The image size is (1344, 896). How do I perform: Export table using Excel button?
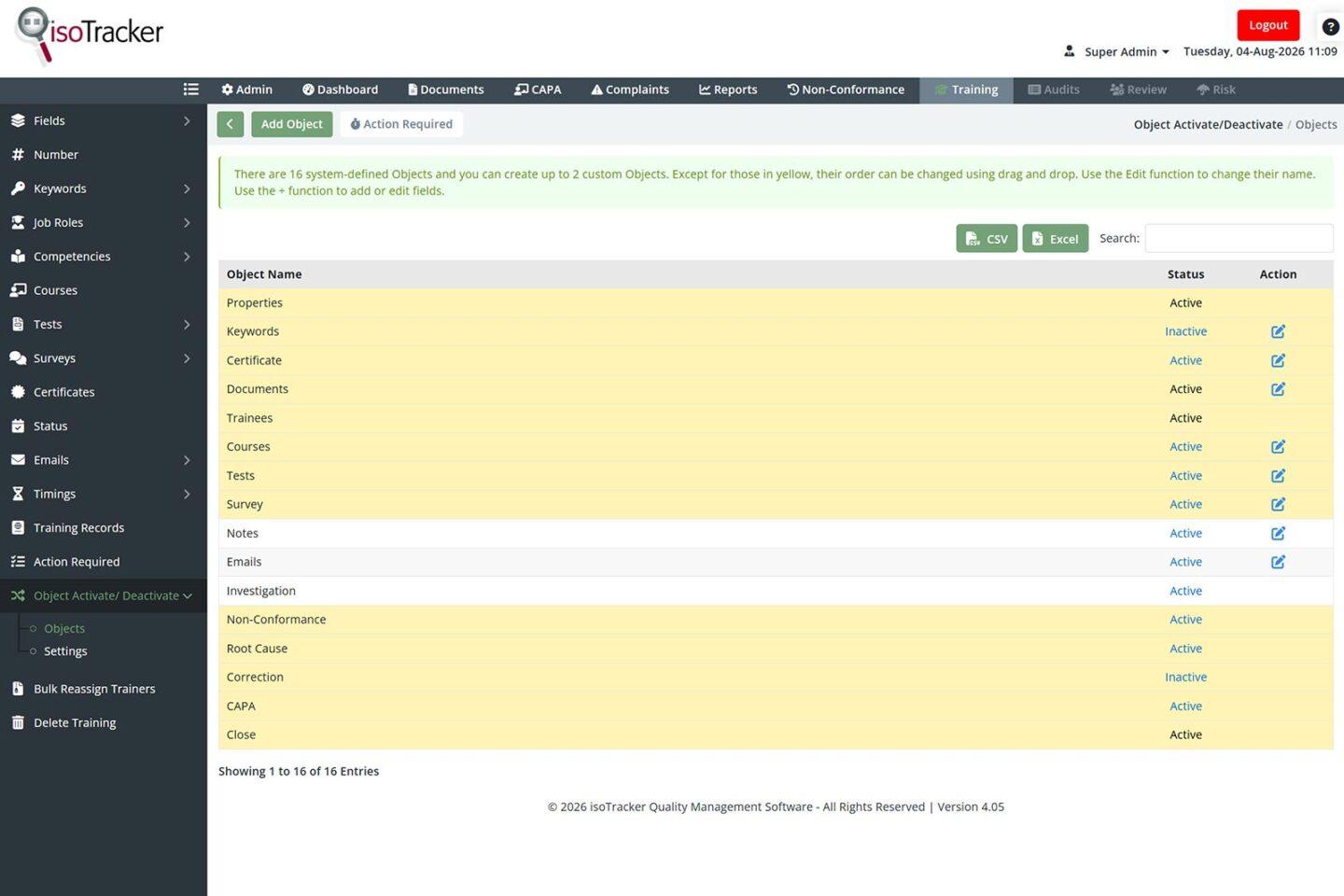[x=1055, y=239]
